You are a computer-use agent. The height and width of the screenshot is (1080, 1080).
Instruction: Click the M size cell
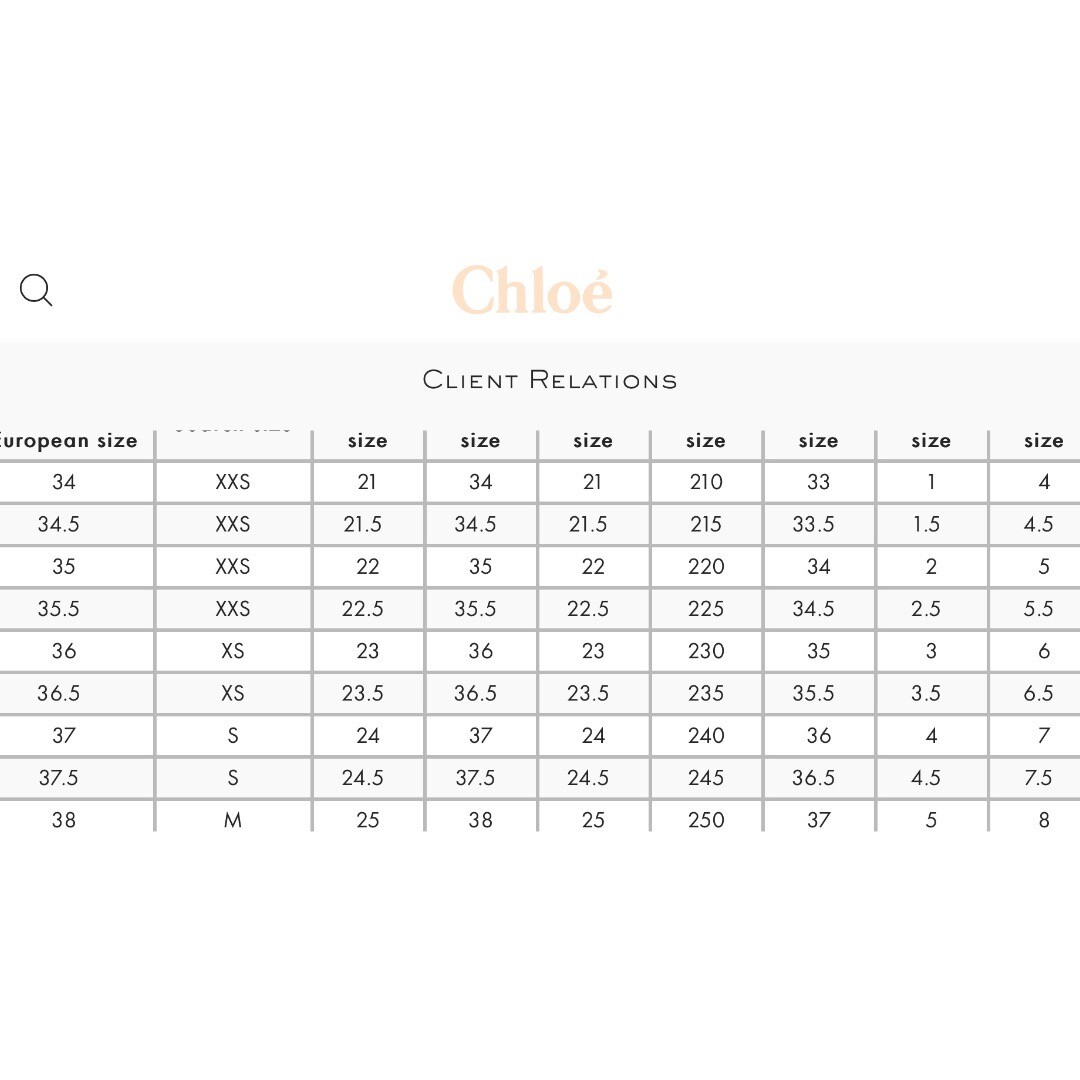[233, 820]
